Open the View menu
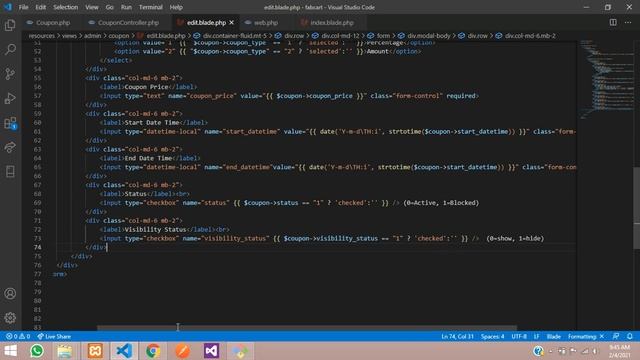Screen dimensions: 640x360 click(91, 7)
